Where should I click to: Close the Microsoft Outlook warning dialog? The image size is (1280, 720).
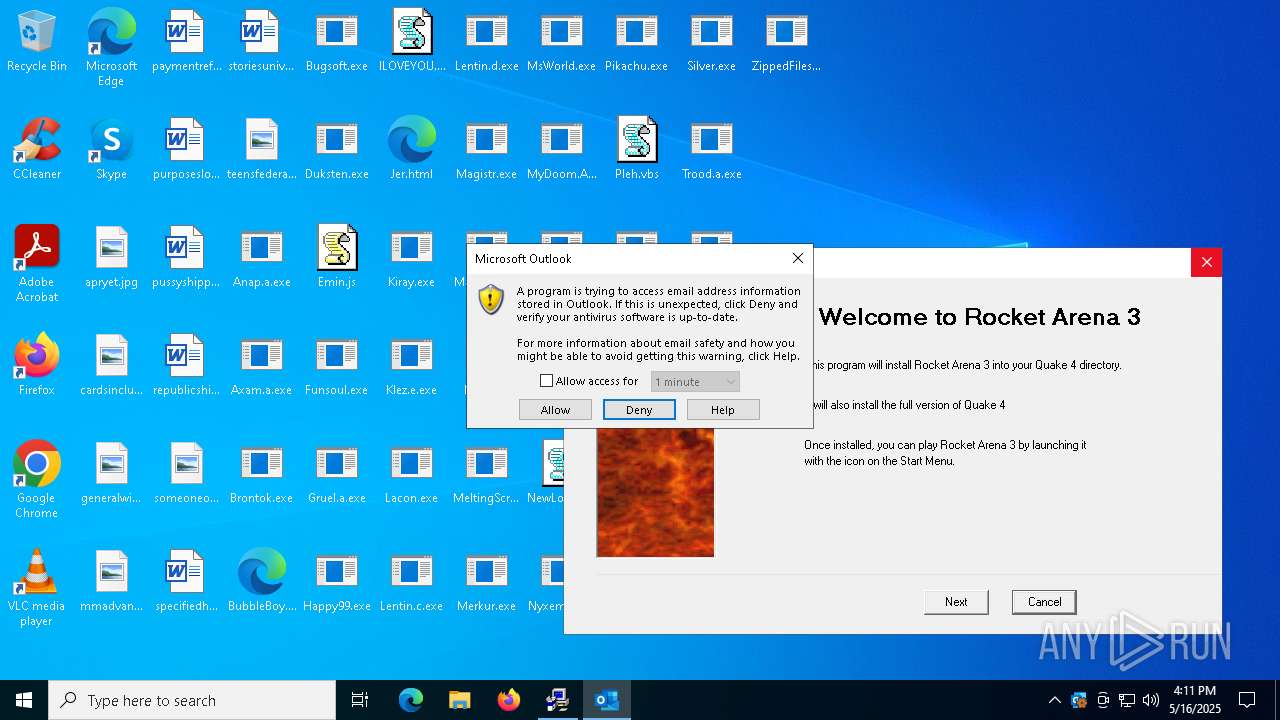point(797,258)
